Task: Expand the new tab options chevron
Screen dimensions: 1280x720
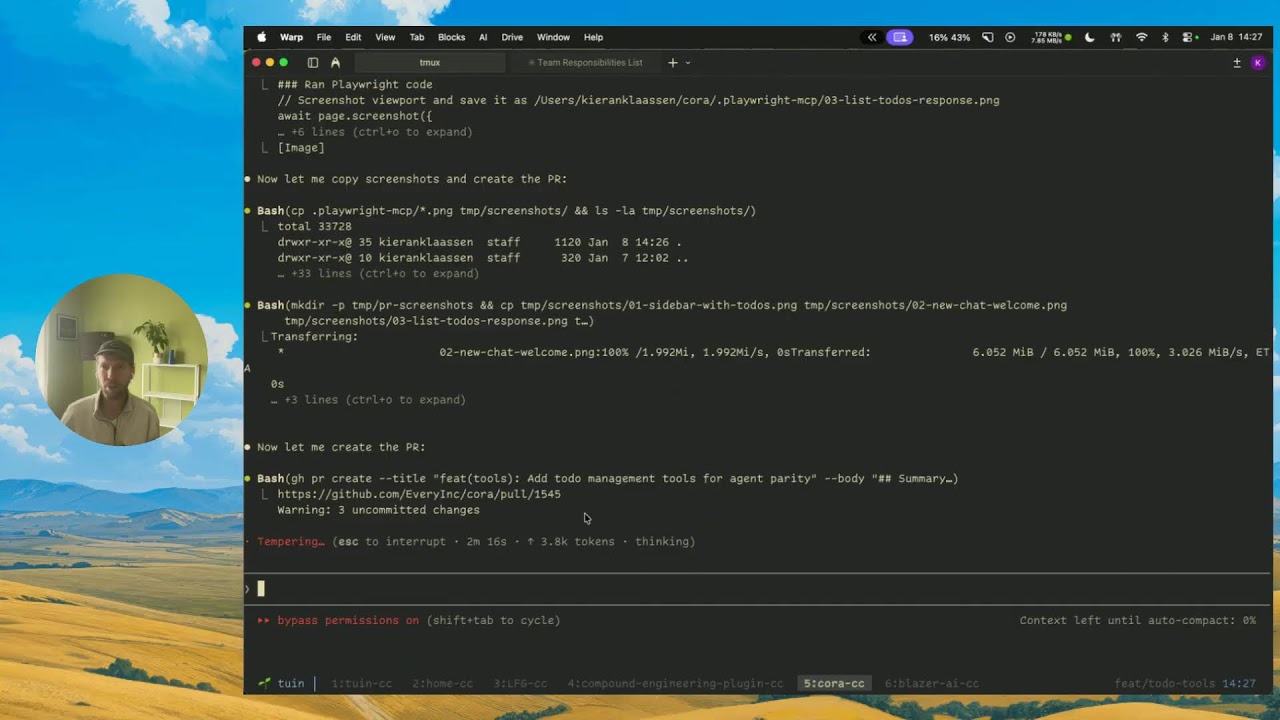Action: tap(687, 62)
